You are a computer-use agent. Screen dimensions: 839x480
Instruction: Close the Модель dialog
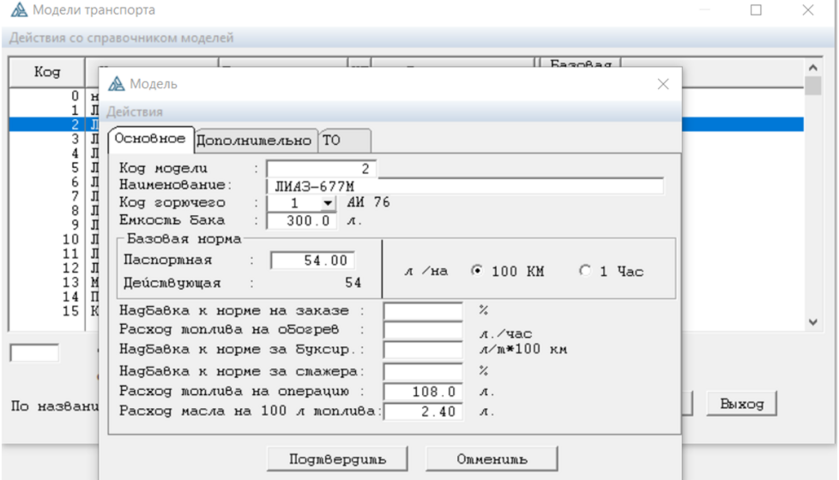(663, 84)
